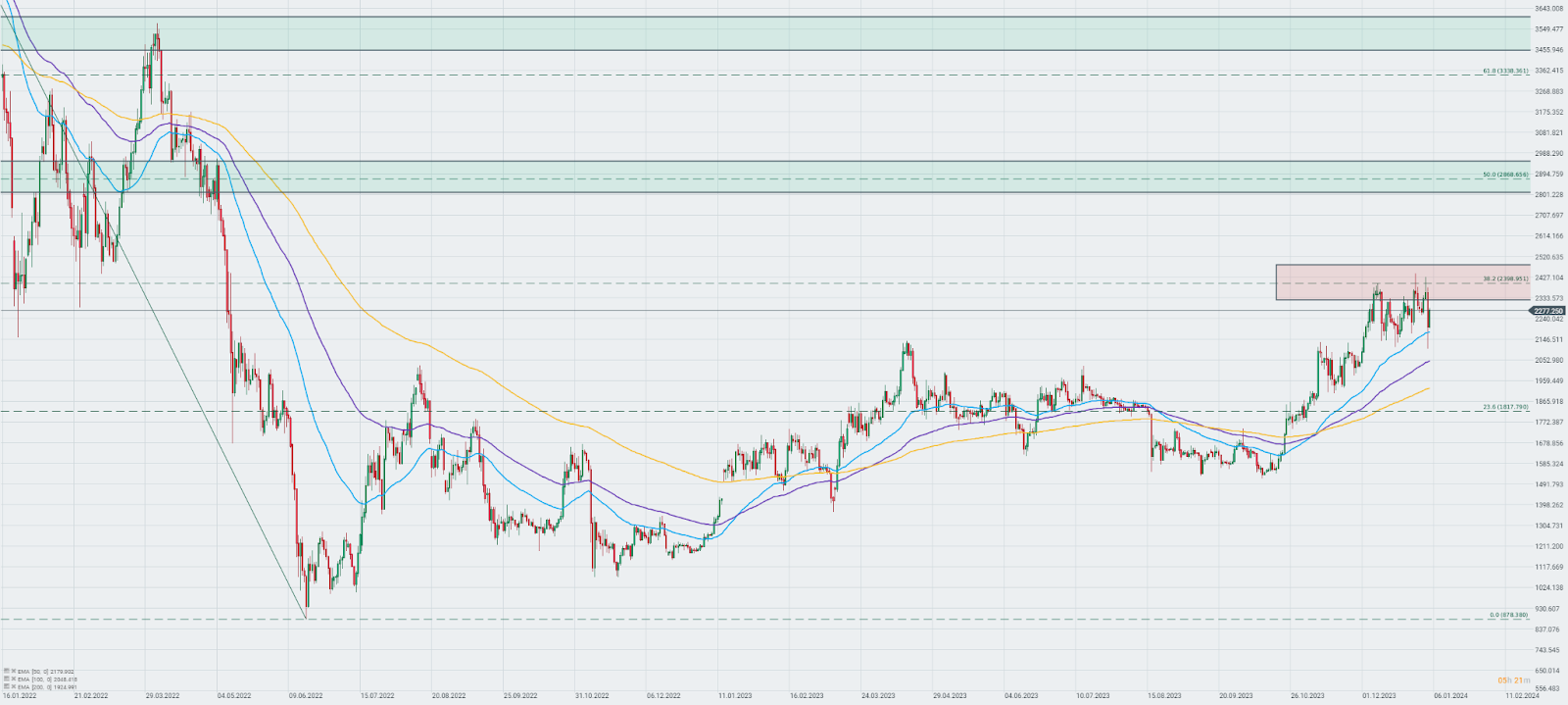Image resolution: width=1568 pixels, height=705 pixels.
Task: Click date label 29.03.2022 on time axis
Action: [163, 696]
